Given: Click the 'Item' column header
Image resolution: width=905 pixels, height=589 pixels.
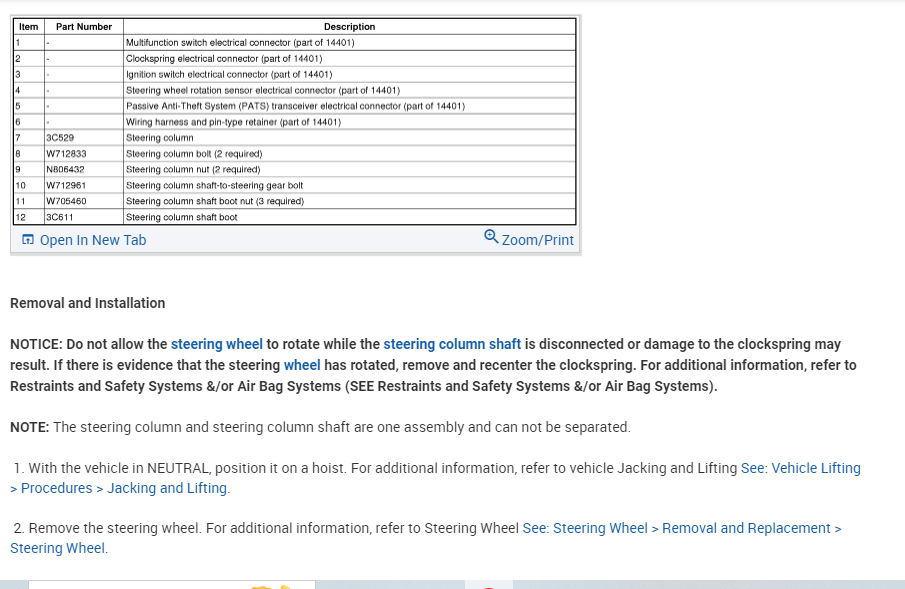Looking at the screenshot, I should [29, 27].
